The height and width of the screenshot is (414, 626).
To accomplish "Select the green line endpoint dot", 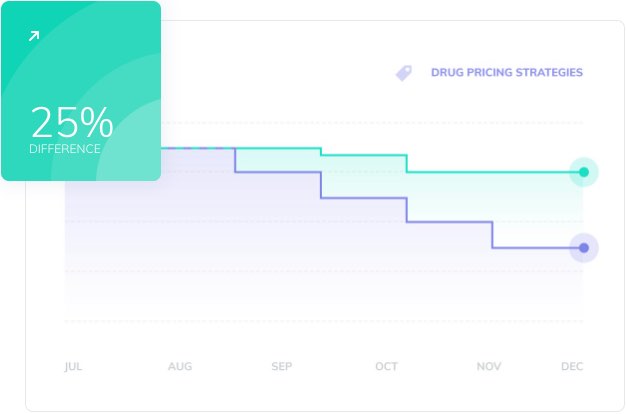I will pyautogui.click(x=583, y=172).
